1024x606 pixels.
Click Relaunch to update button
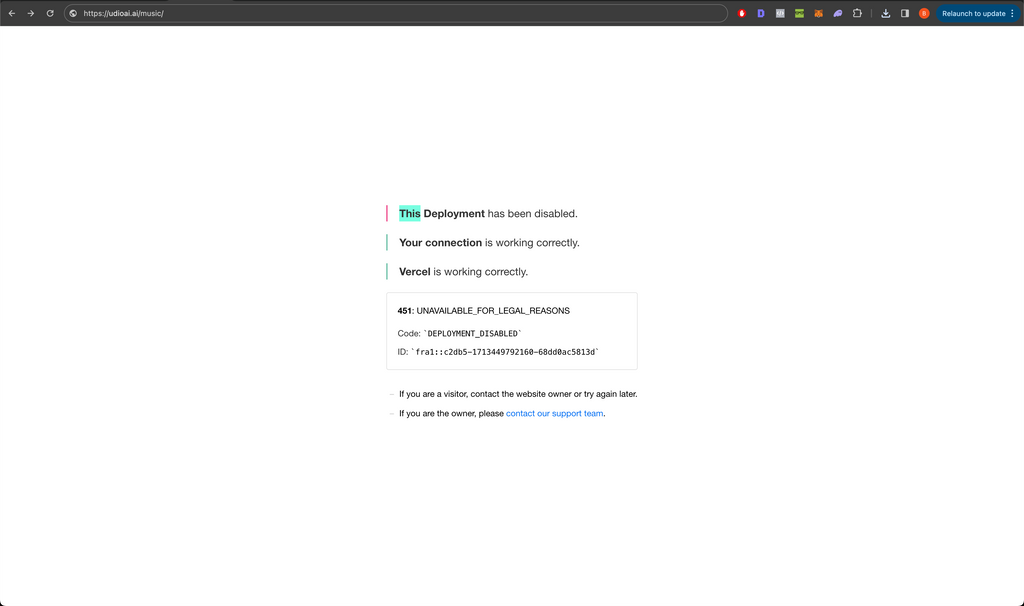[x=973, y=13]
